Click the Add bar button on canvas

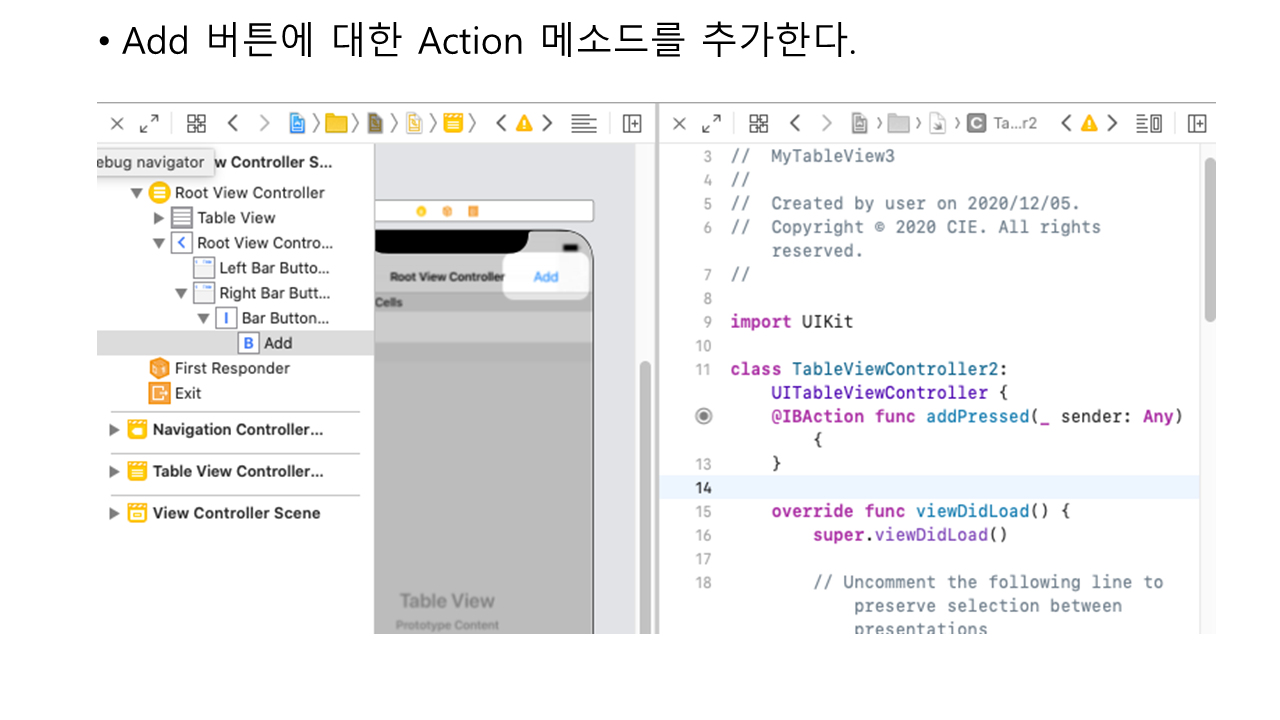click(x=545, y=277)
